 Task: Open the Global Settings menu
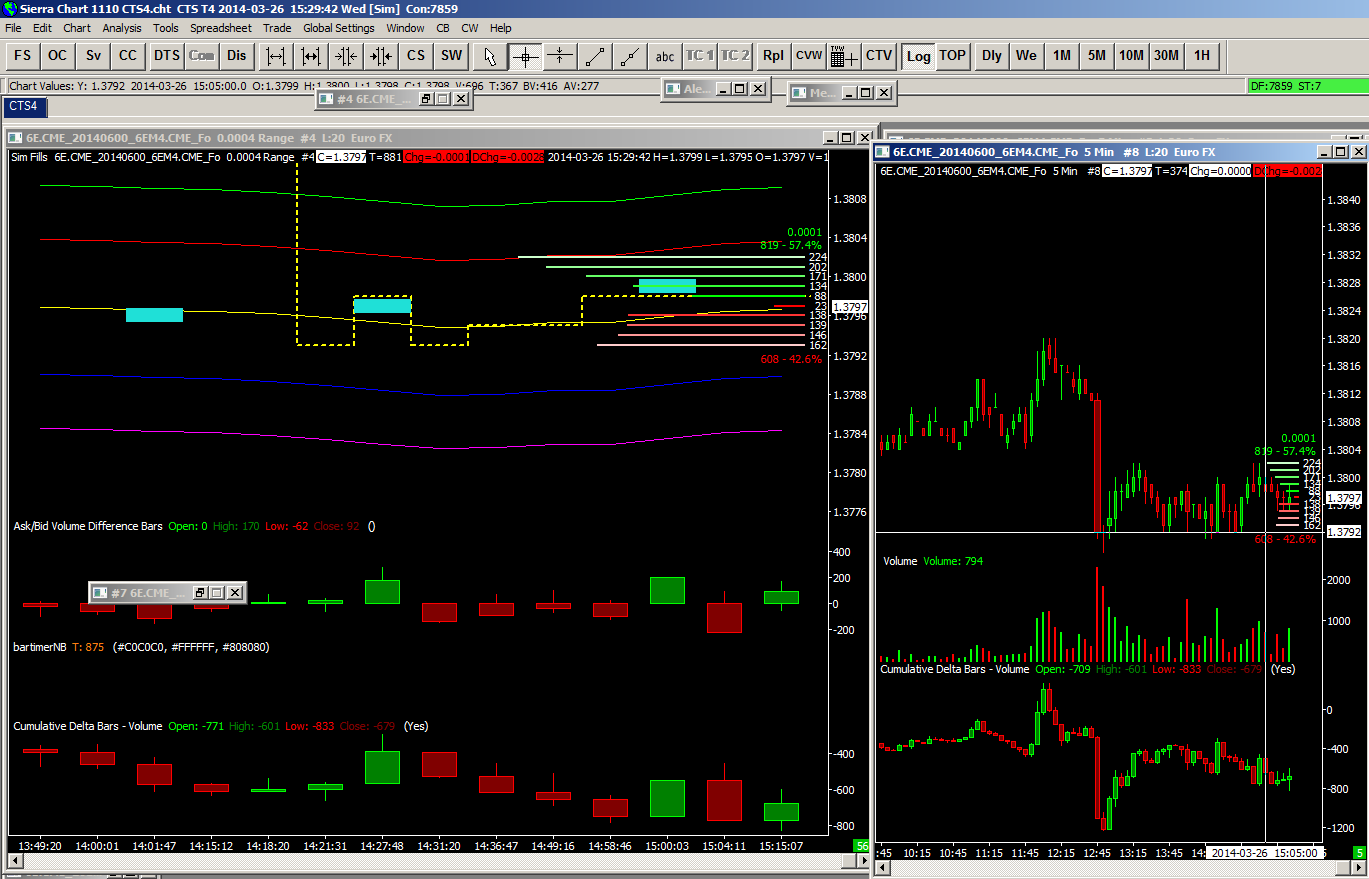(339, 28)
